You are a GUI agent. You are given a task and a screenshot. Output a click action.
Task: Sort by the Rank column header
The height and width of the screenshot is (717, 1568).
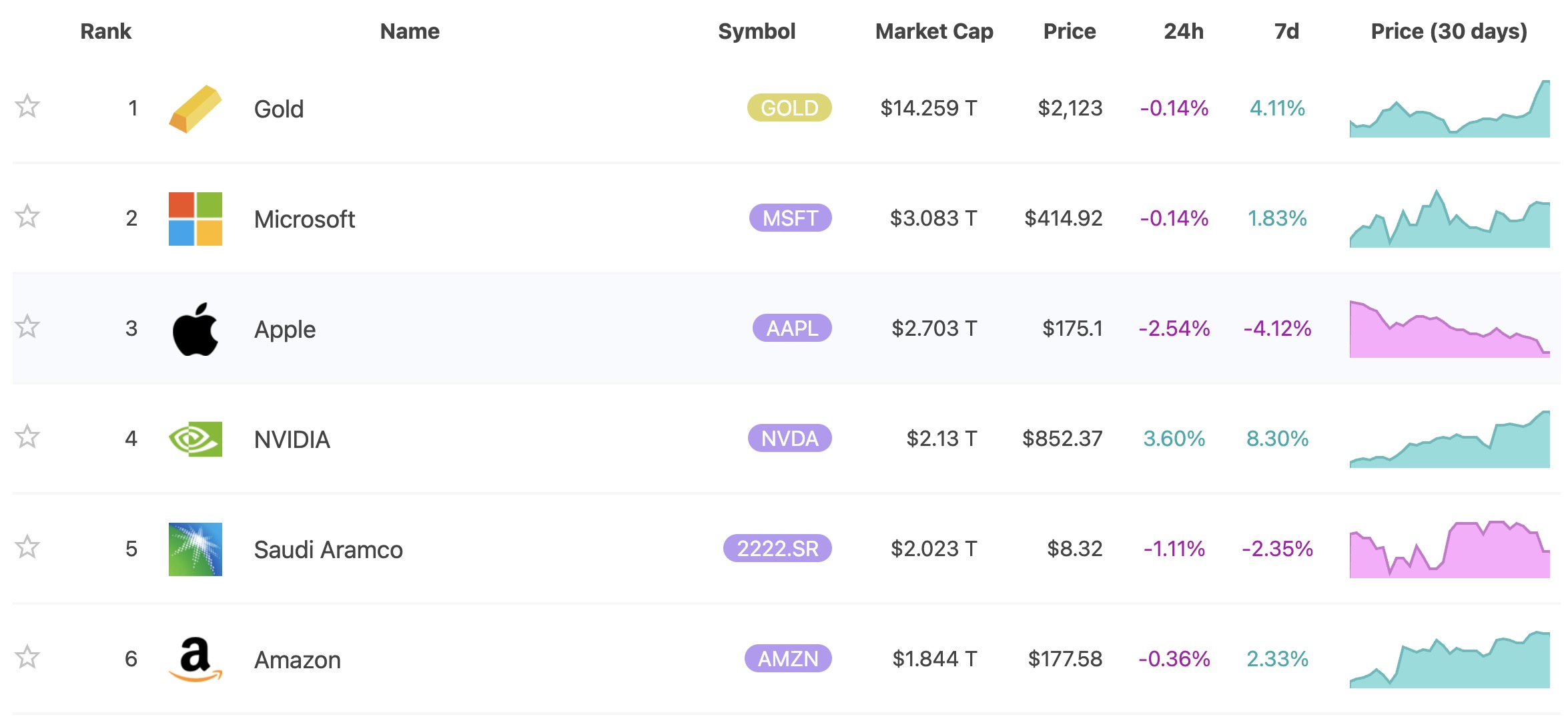point(105,31)
